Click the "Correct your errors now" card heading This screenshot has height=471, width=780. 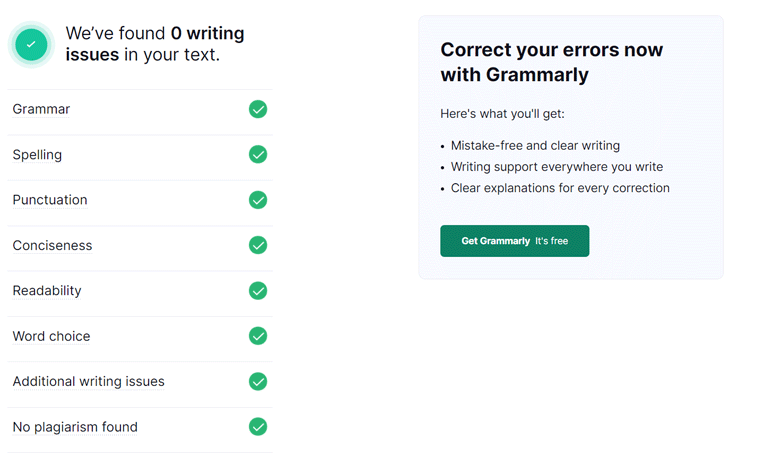[x=551, y=62]
